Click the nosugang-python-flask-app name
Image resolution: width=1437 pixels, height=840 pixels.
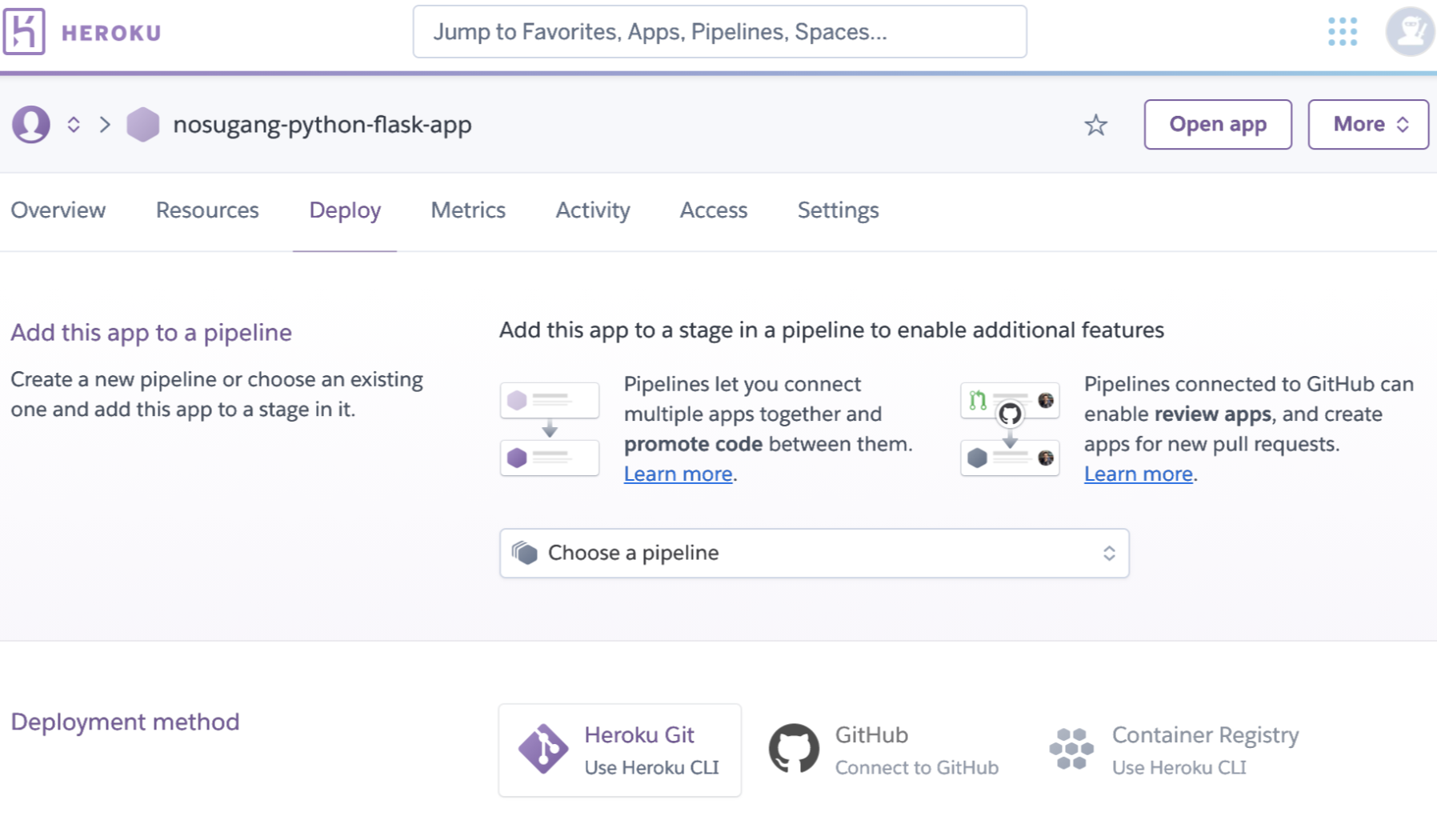coord(322,125)
